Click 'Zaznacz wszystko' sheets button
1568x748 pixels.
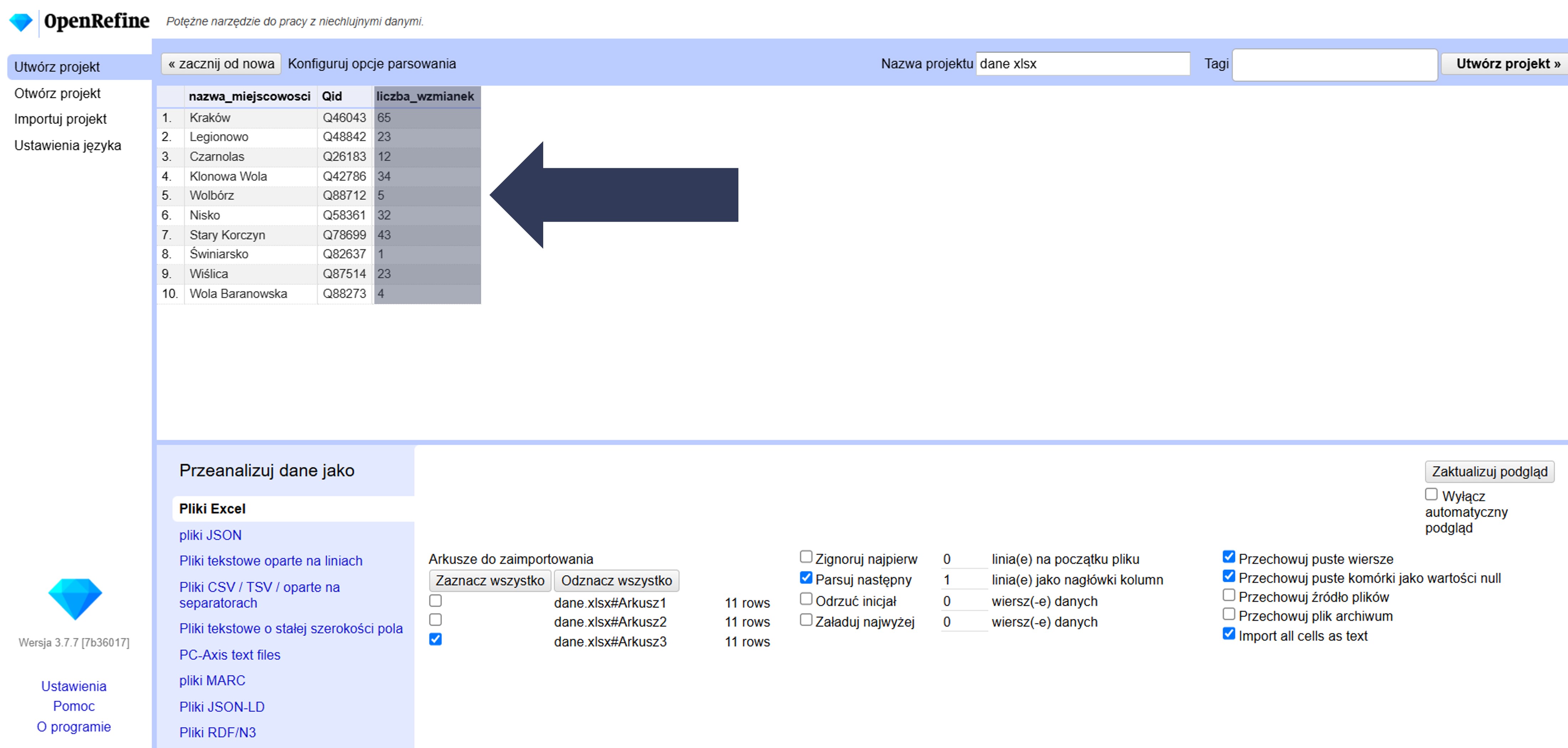point(489,581)
